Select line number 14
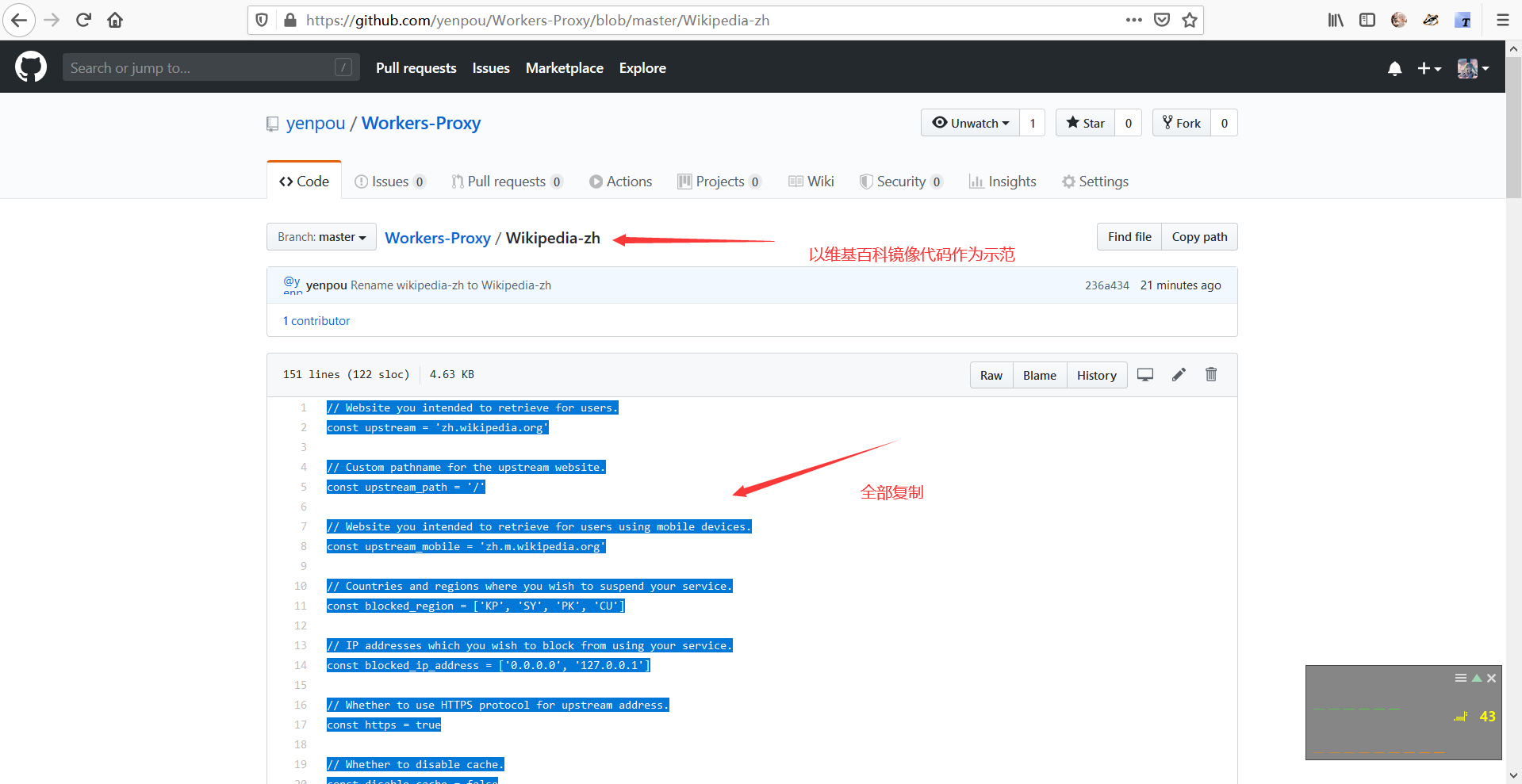 click(x=301, y=666)
